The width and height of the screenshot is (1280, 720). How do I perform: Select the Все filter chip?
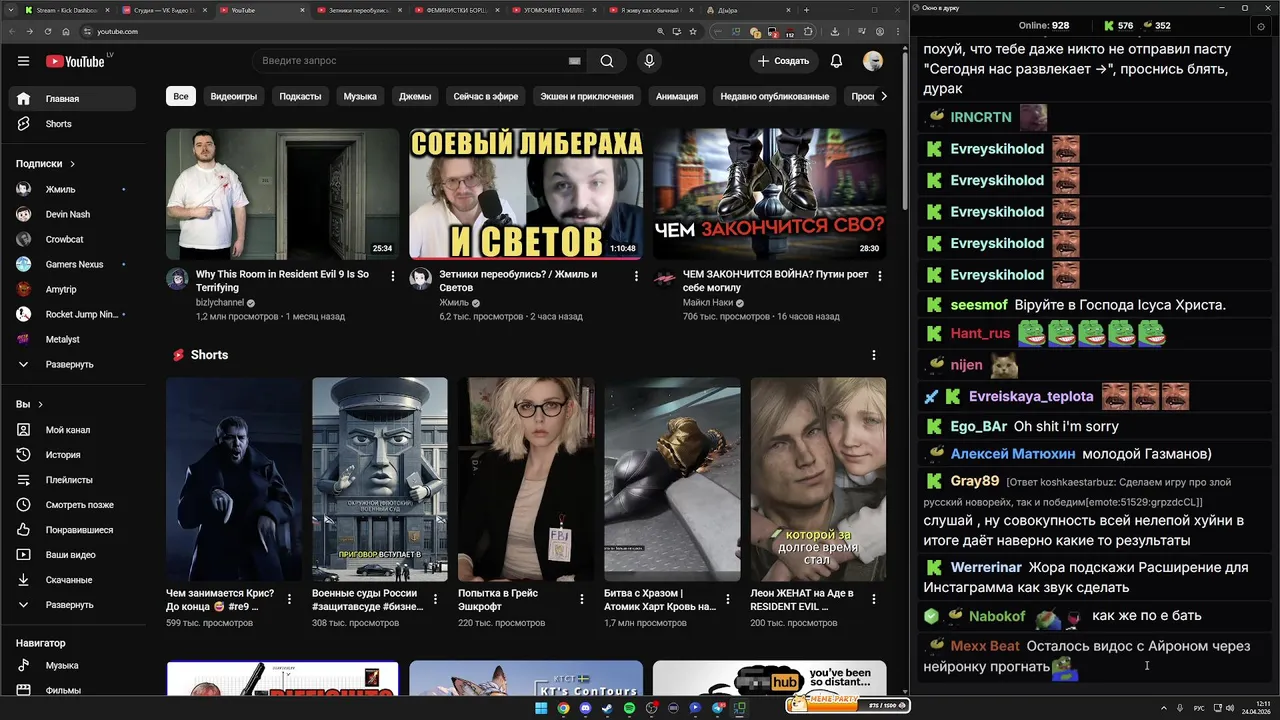180,96
